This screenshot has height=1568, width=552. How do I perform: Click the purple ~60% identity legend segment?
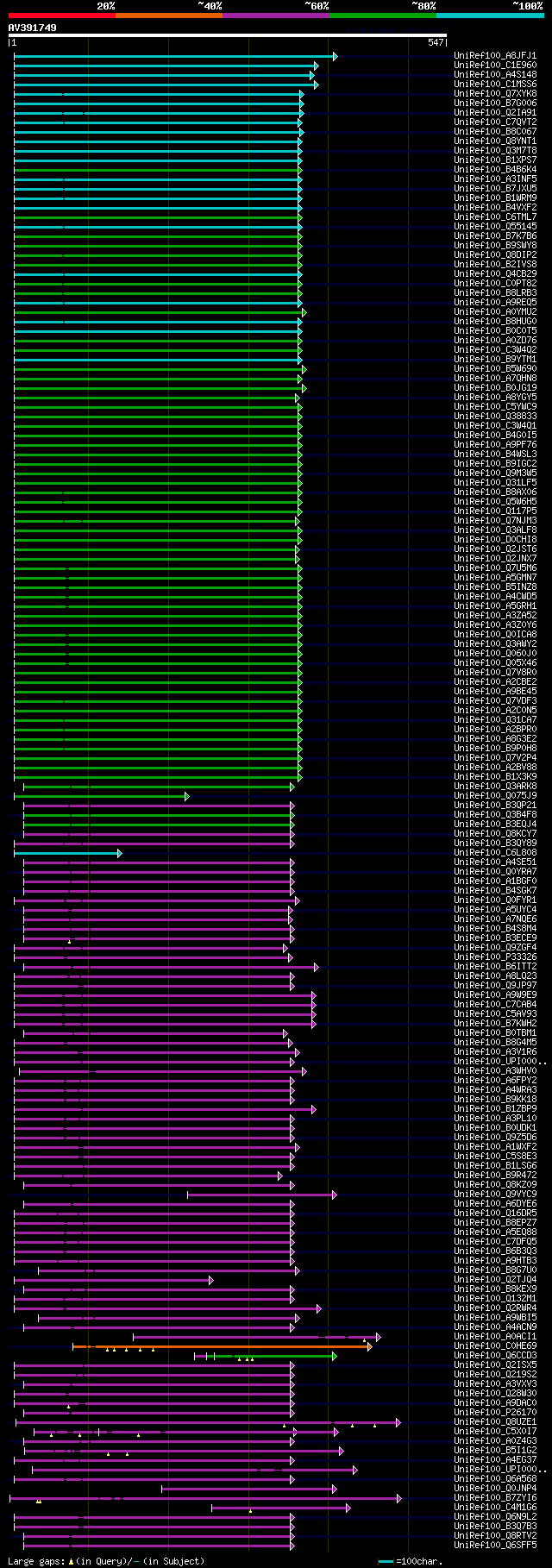pyautogui.click(x=276, y=16)
